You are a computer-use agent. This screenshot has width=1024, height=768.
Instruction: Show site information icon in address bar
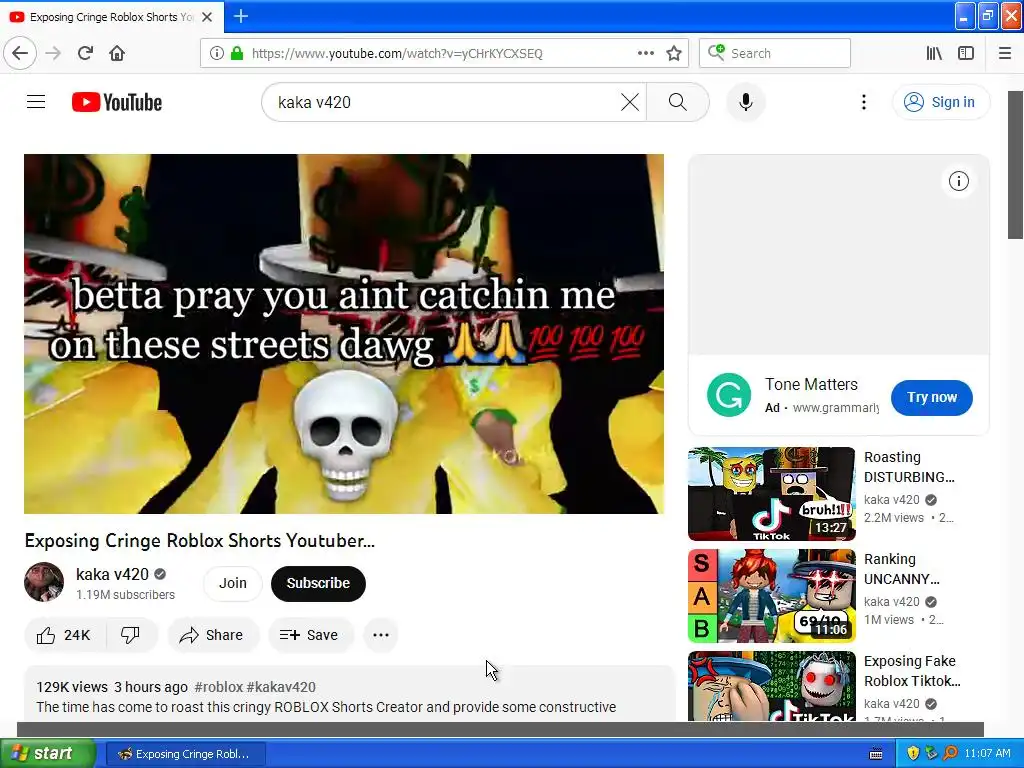tap(216, 53)
